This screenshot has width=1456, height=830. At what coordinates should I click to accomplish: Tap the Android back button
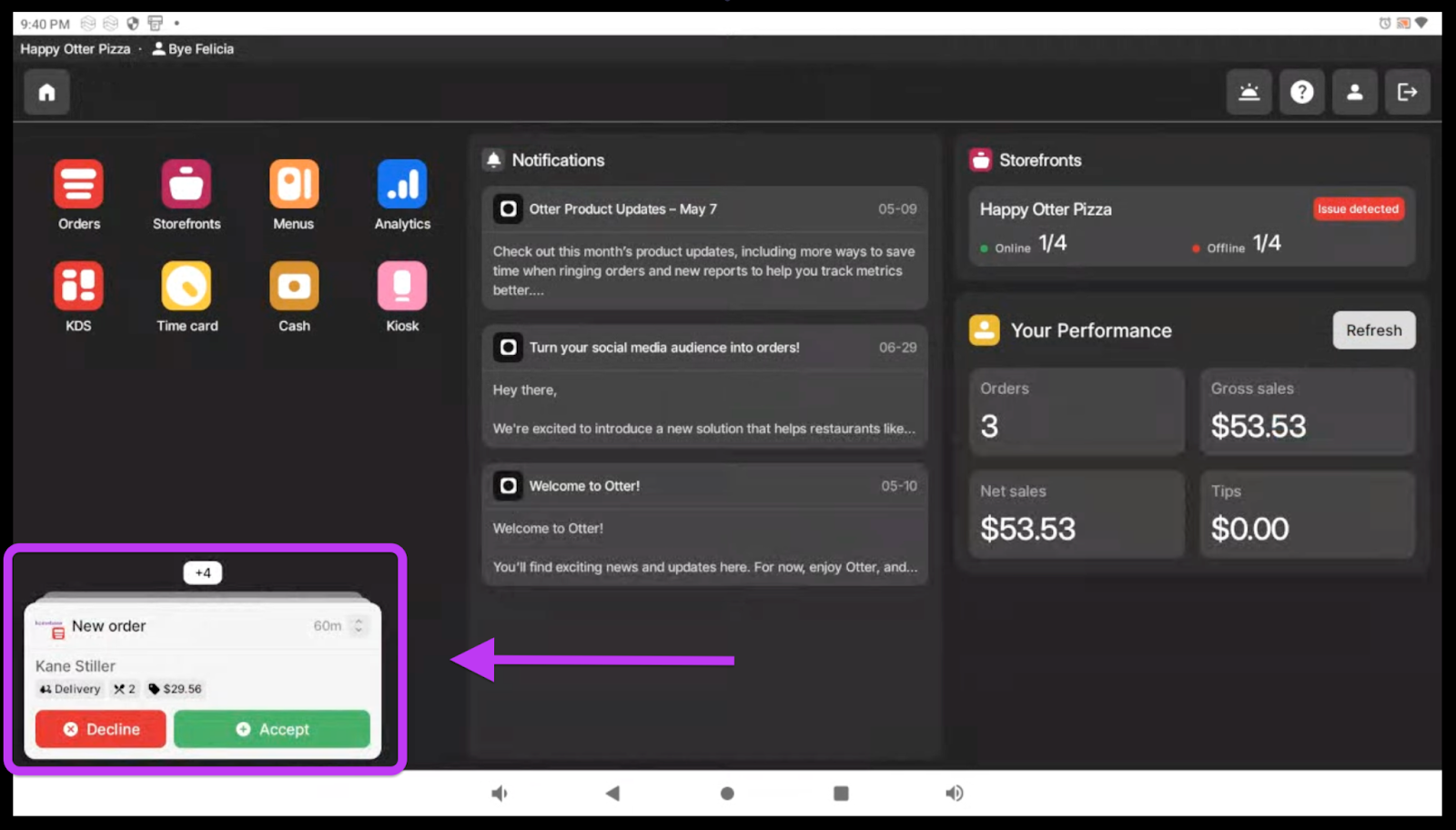click(612, 794)
